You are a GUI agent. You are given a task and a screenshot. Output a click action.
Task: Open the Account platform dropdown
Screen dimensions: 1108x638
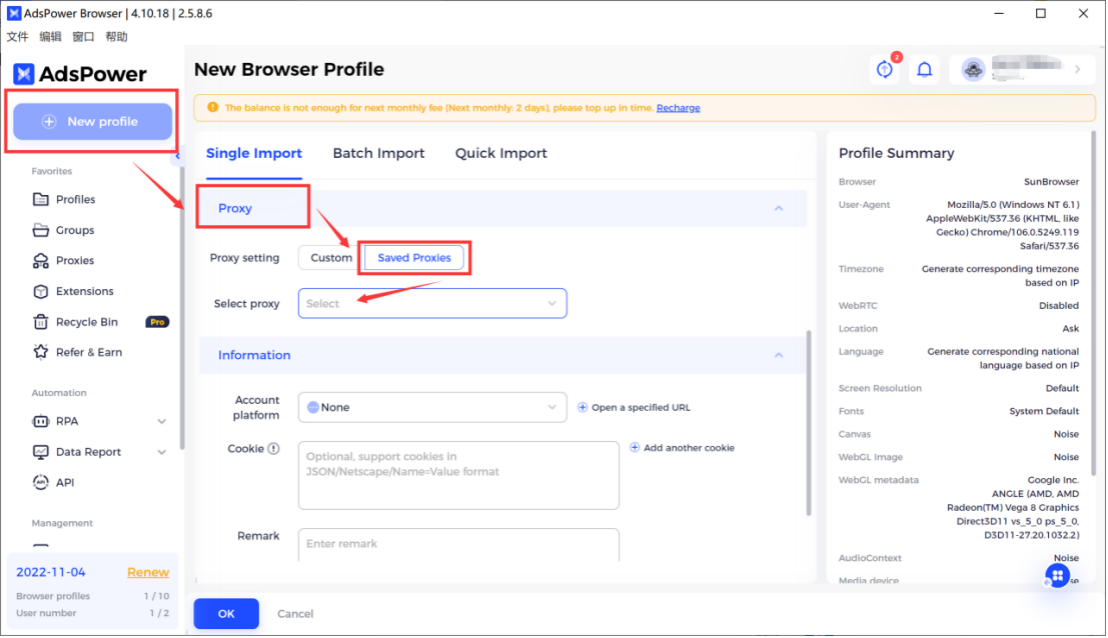[432, 408]
